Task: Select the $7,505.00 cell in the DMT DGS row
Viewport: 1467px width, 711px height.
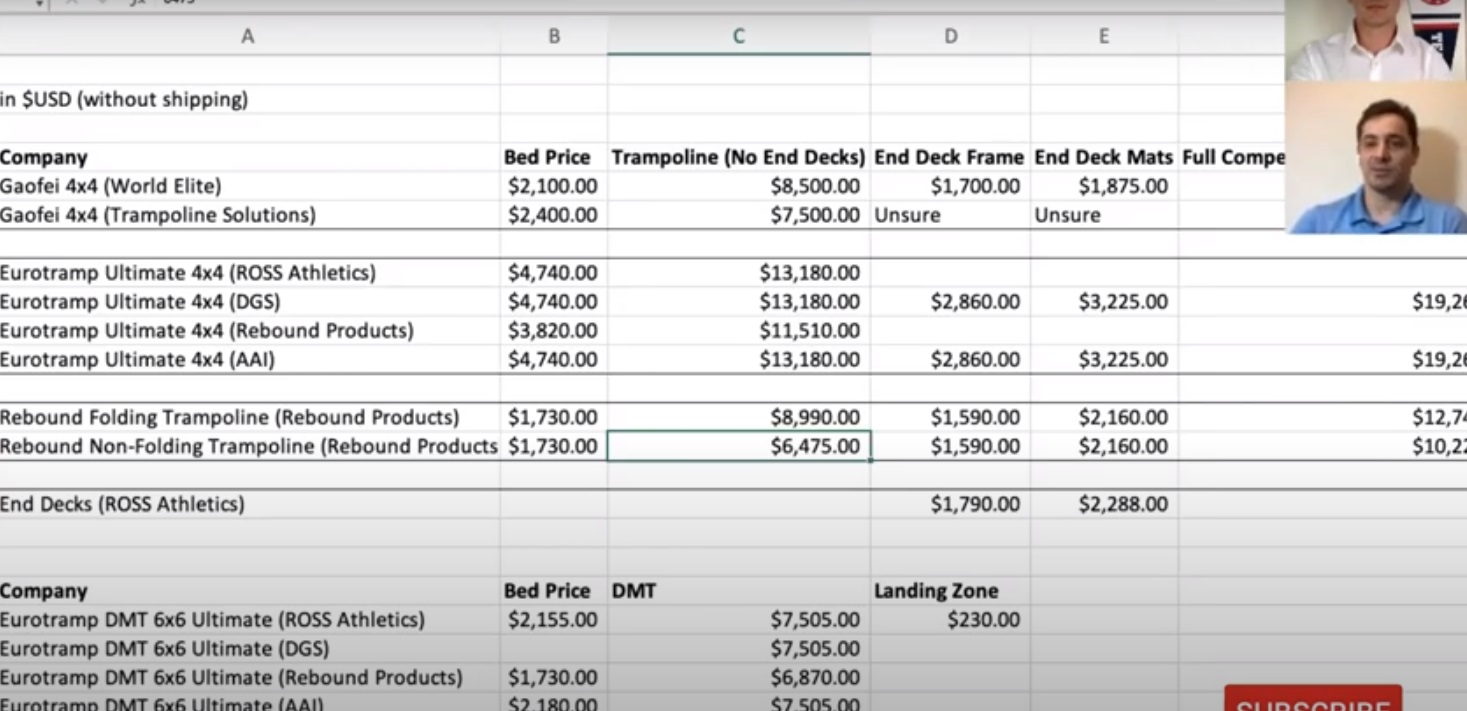Action: pyautogui.click(x=739, y=648)
